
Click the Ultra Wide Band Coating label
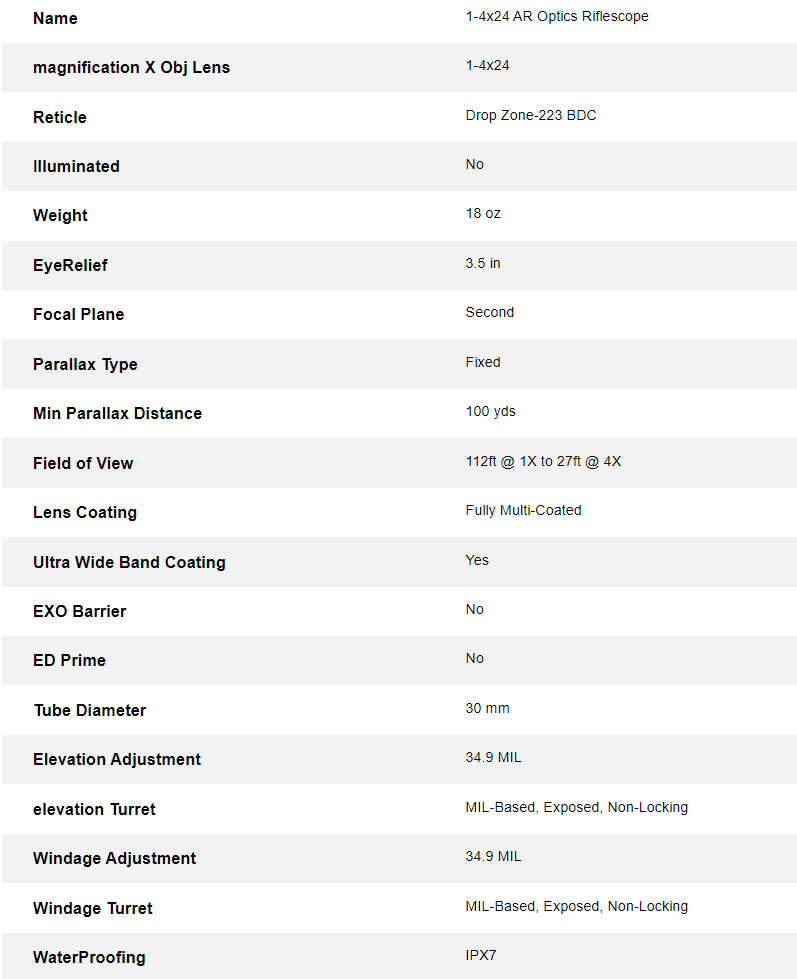coord(129,563)
